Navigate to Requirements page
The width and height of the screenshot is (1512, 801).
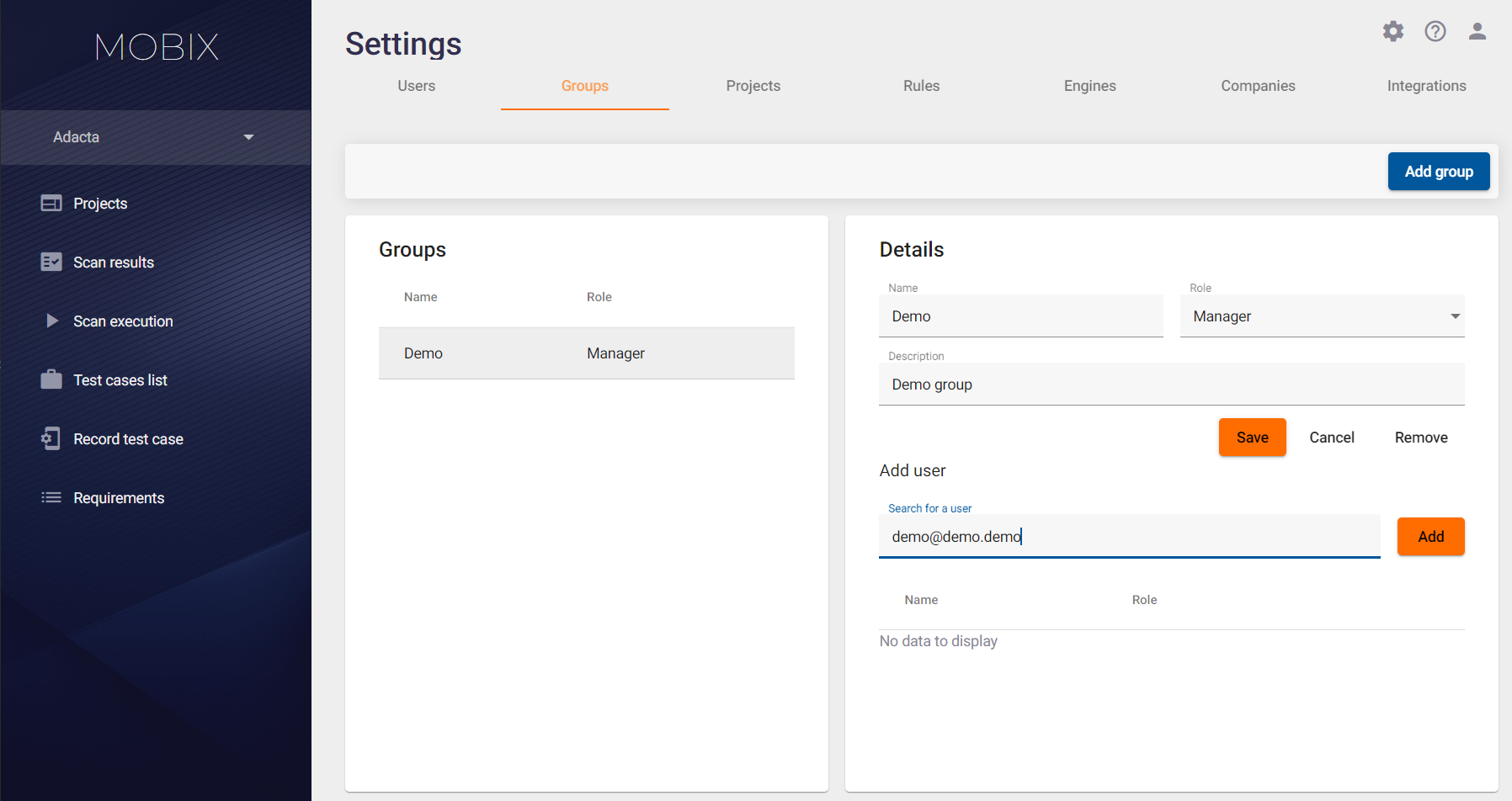[119, 498]
